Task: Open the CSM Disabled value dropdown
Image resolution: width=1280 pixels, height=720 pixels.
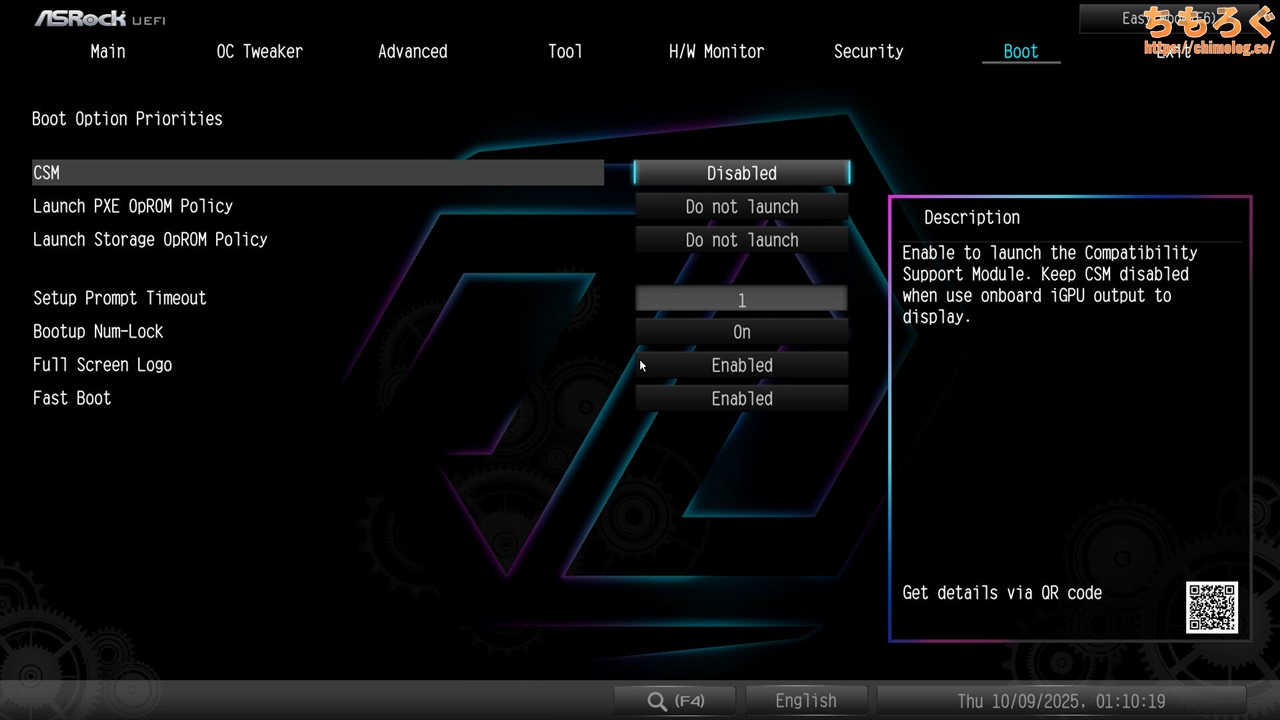Action: pyautogui.click(x=741, y=173)
